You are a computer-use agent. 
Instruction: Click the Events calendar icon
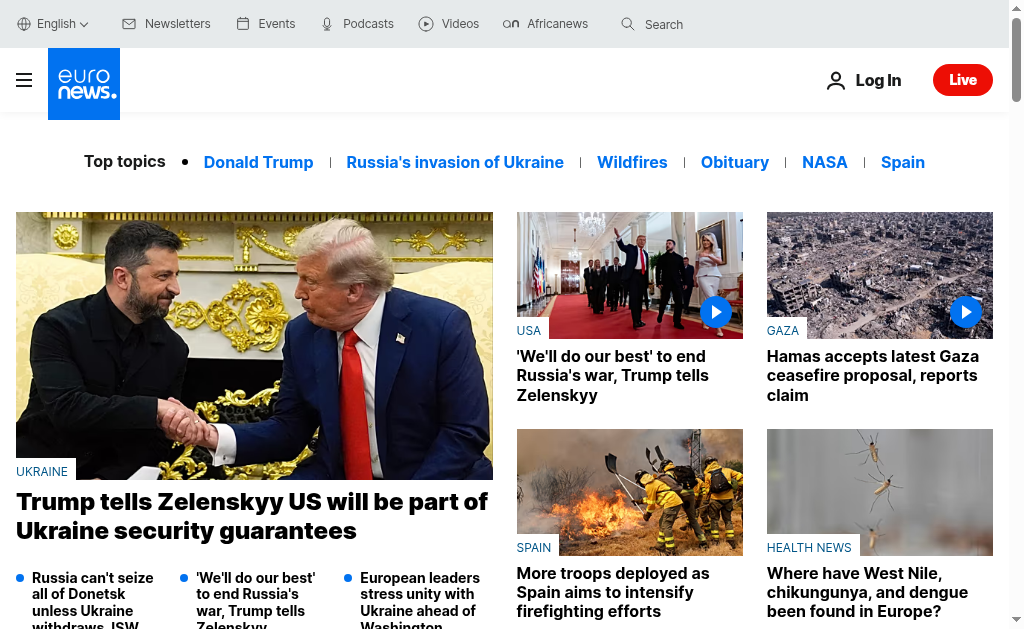click(243, 24)
